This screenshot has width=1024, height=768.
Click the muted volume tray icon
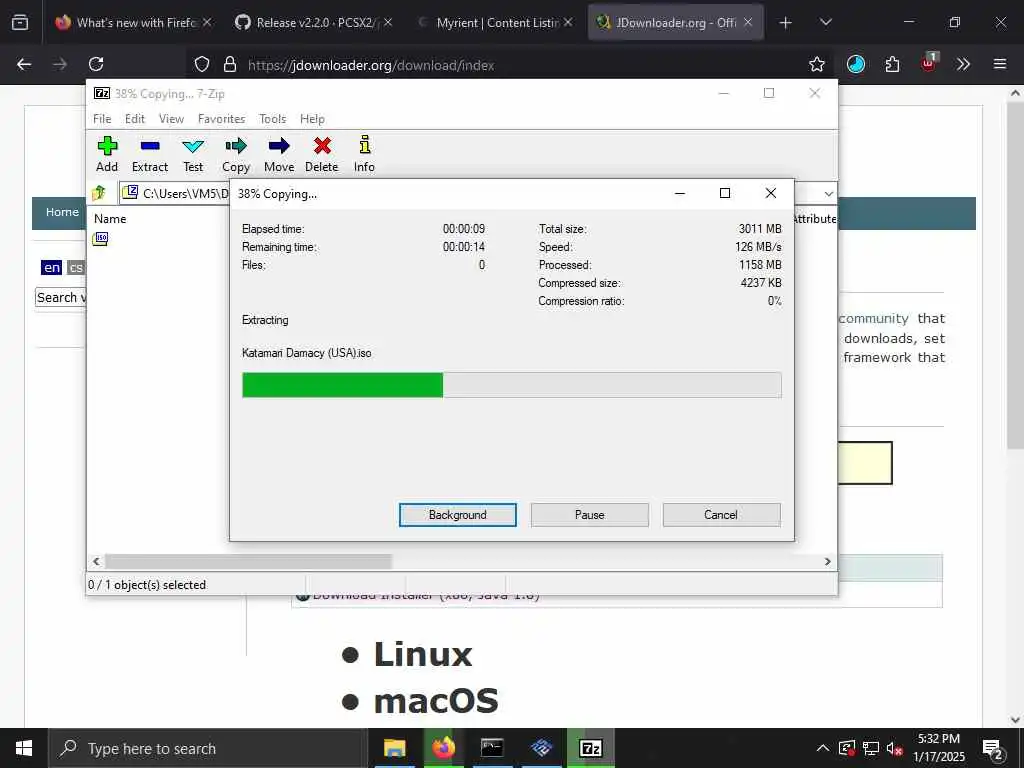point(895,748)
